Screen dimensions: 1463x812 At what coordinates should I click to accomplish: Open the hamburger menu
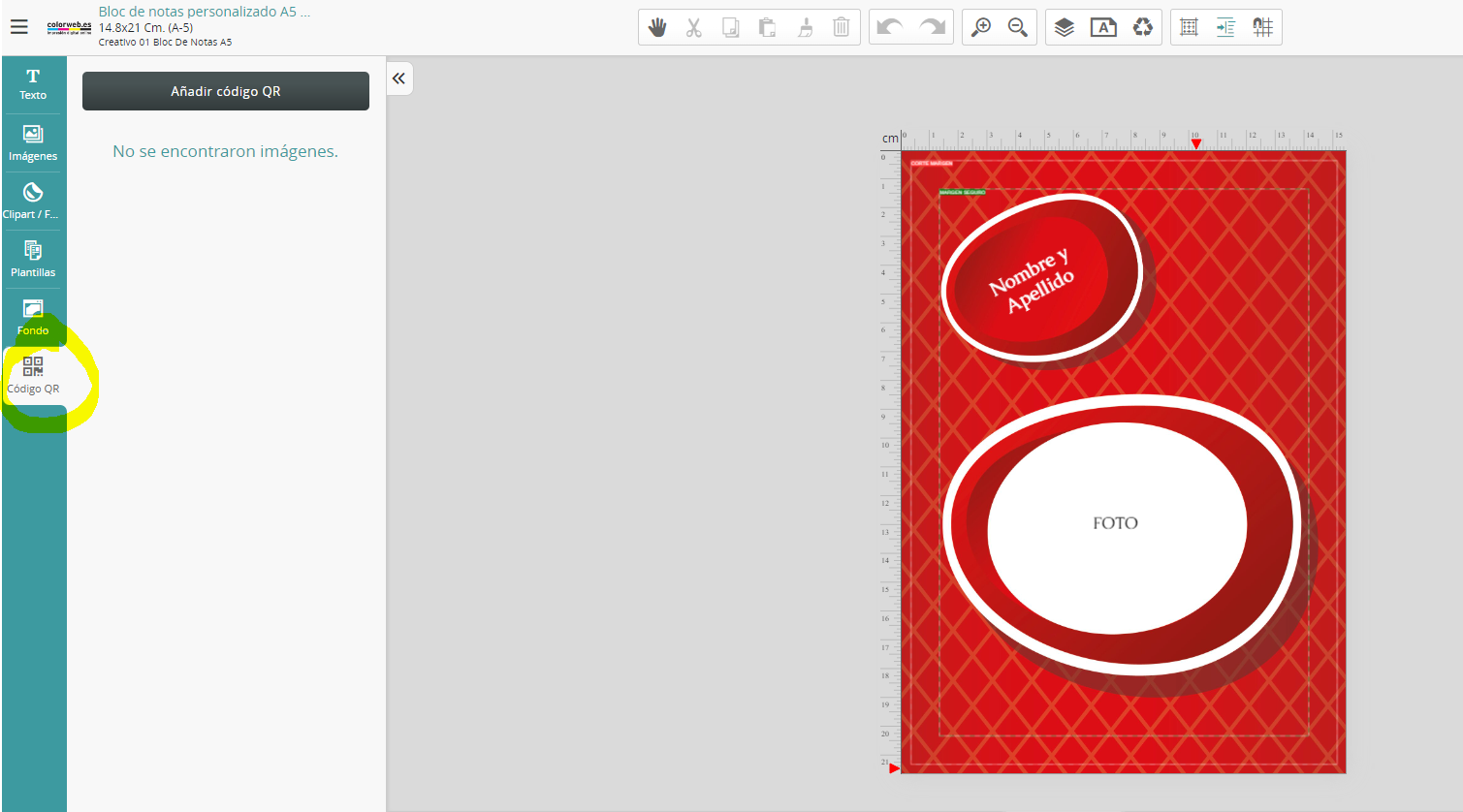[19, 26]
